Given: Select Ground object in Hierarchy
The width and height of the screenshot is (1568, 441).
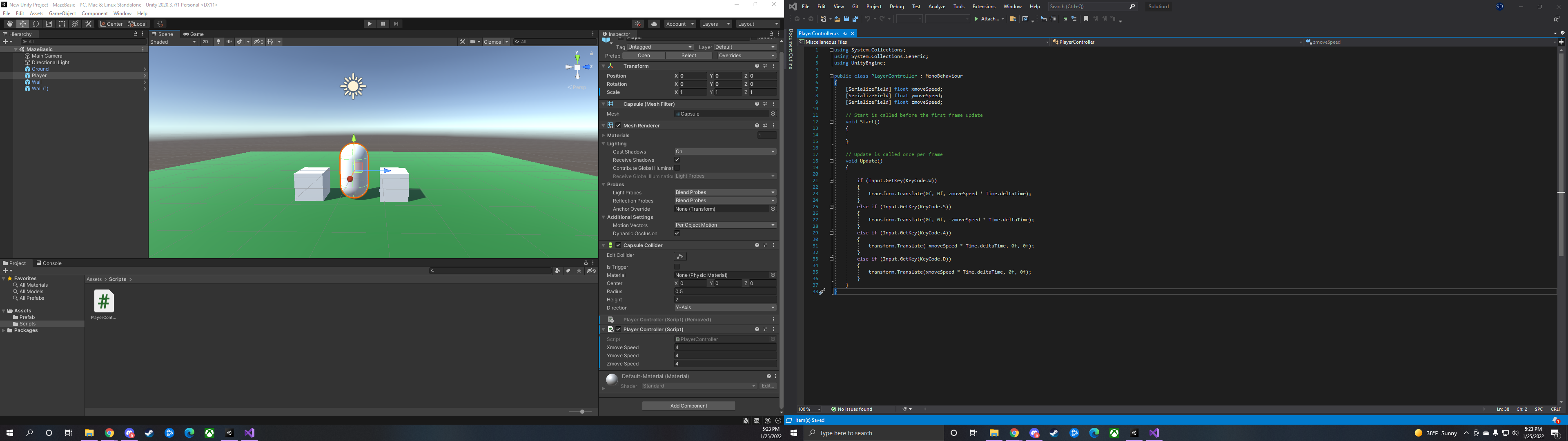Looking at the screenshot, I should 40,69.
